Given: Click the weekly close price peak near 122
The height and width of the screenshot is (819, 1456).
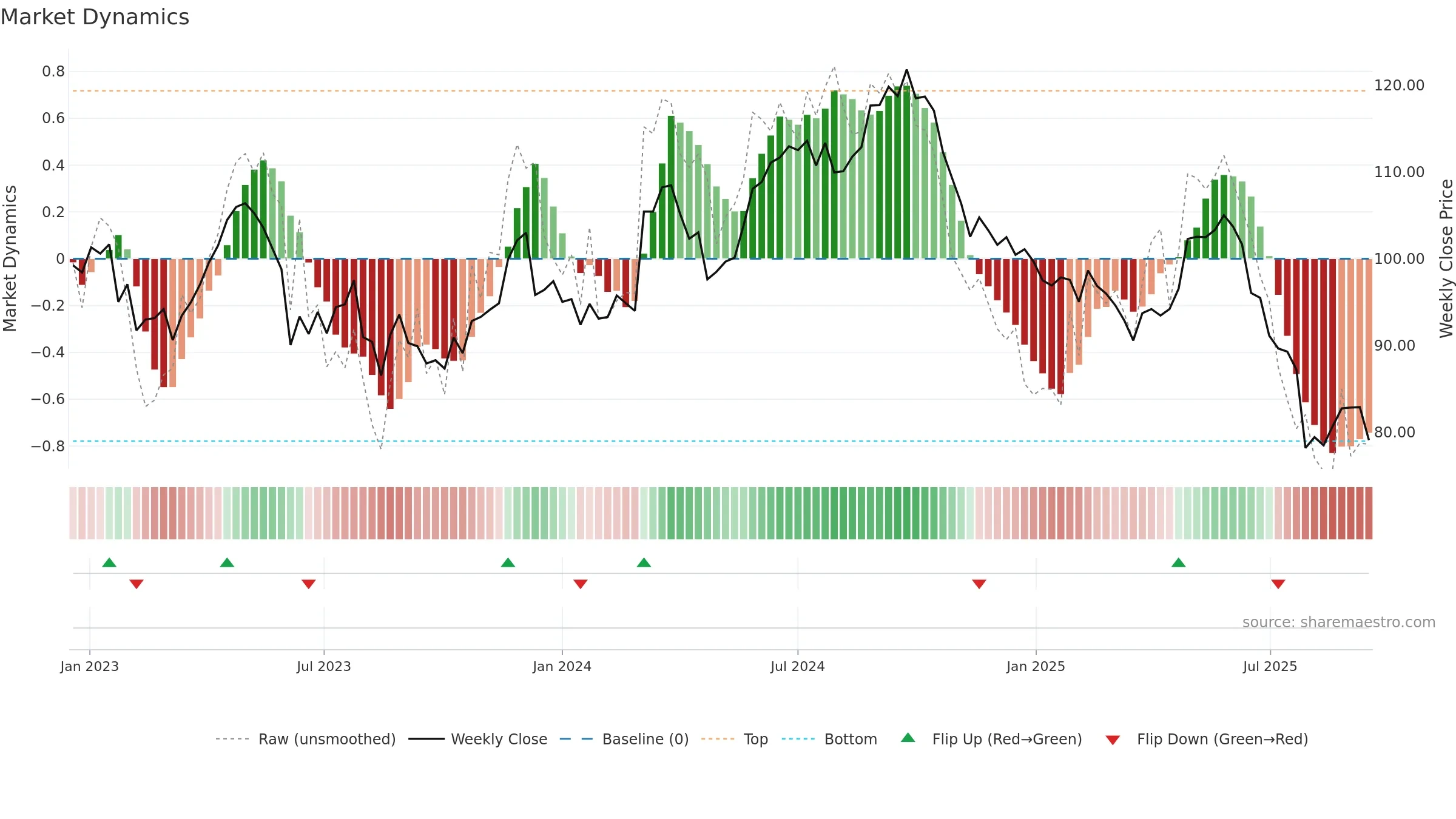Looking at the screenshot, I should coord(907,70).
